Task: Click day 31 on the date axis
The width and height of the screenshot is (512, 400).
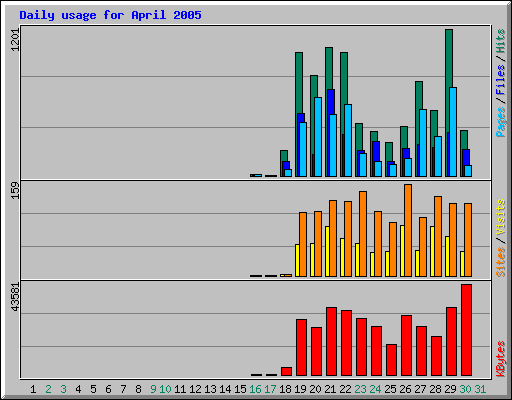Action: (x=480, y=389)
